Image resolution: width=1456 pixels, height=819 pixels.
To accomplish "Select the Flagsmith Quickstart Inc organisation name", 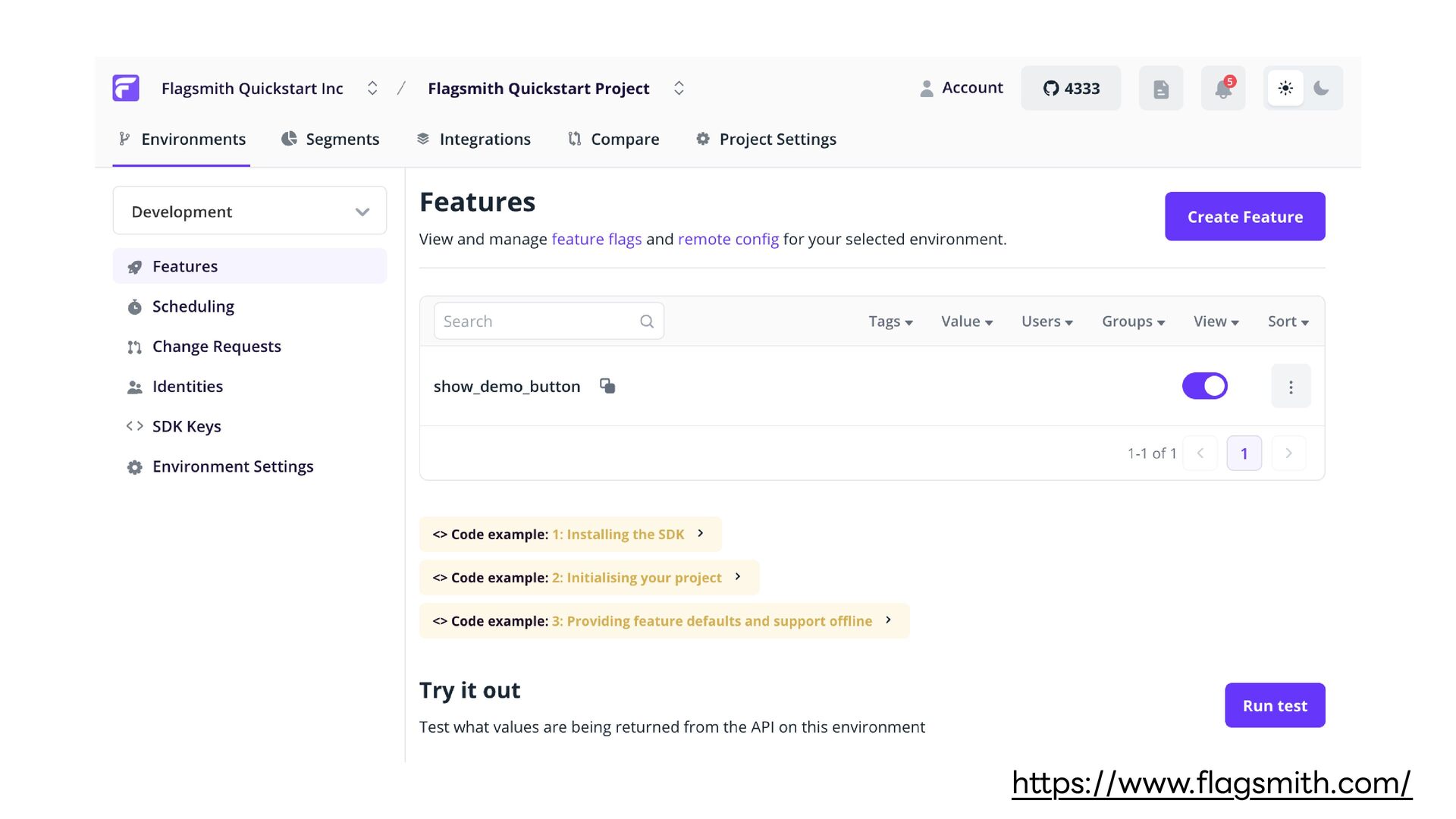I will tap(253, 89).
